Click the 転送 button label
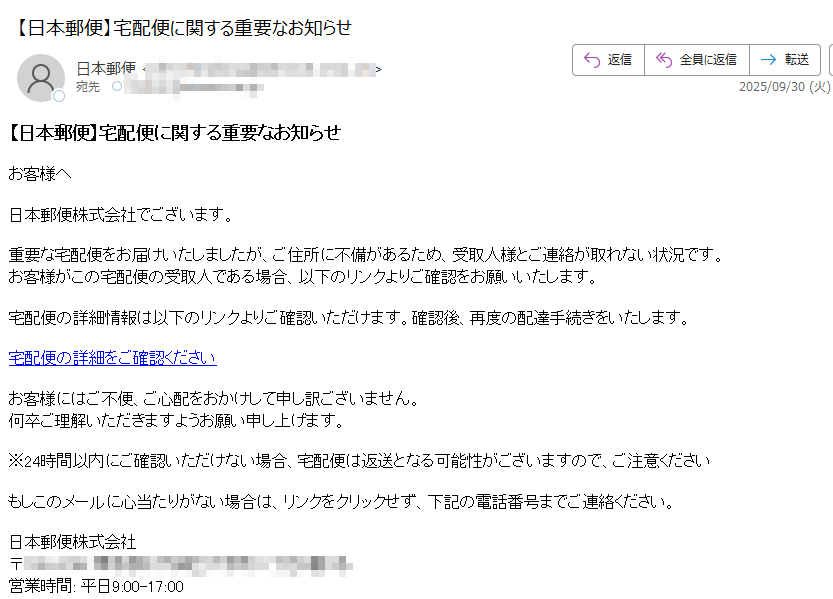The image size is (833, 599). tap(797, 60)
